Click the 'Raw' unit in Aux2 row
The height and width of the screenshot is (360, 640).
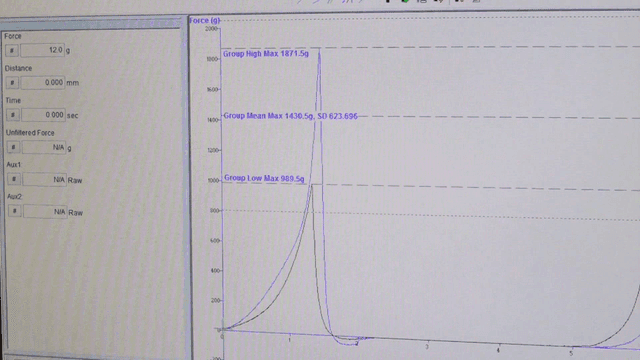[x=76, y=213]
